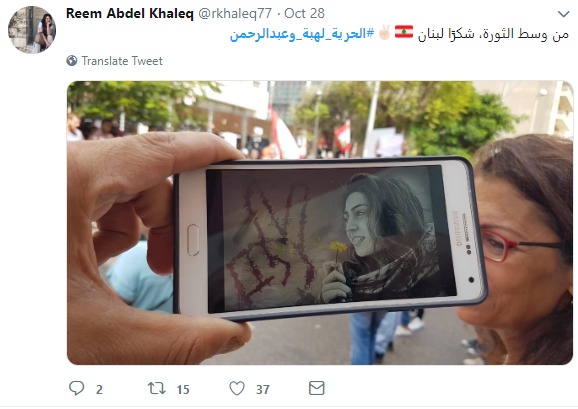578x409 pixels.
Task: Click the reply count number 2
Action: (99, 389)
